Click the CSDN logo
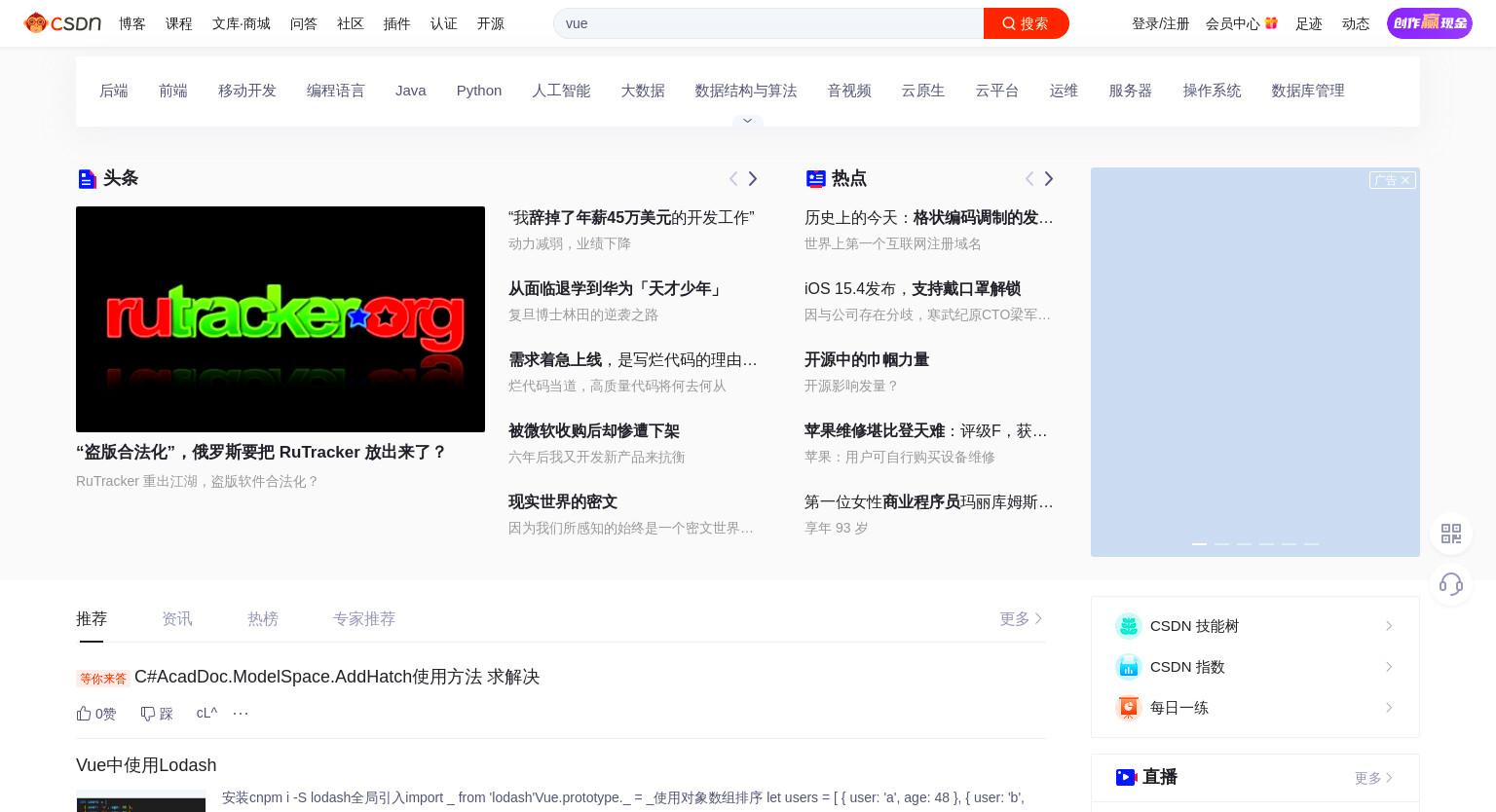Viewport: 1496px width, 812px height. tap(63, 22)
